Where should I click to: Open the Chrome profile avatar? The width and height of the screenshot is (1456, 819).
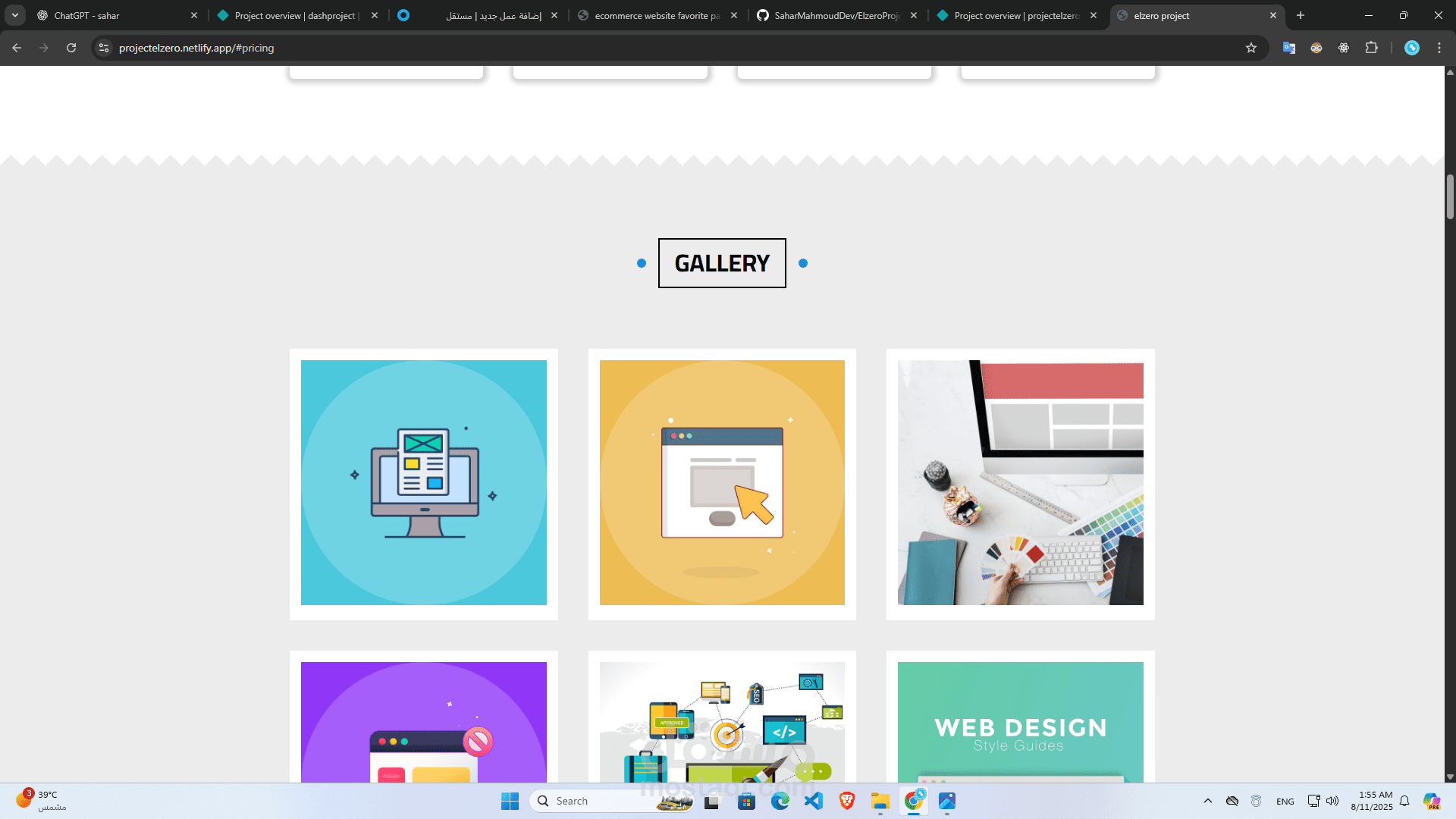coord(1412,48)
